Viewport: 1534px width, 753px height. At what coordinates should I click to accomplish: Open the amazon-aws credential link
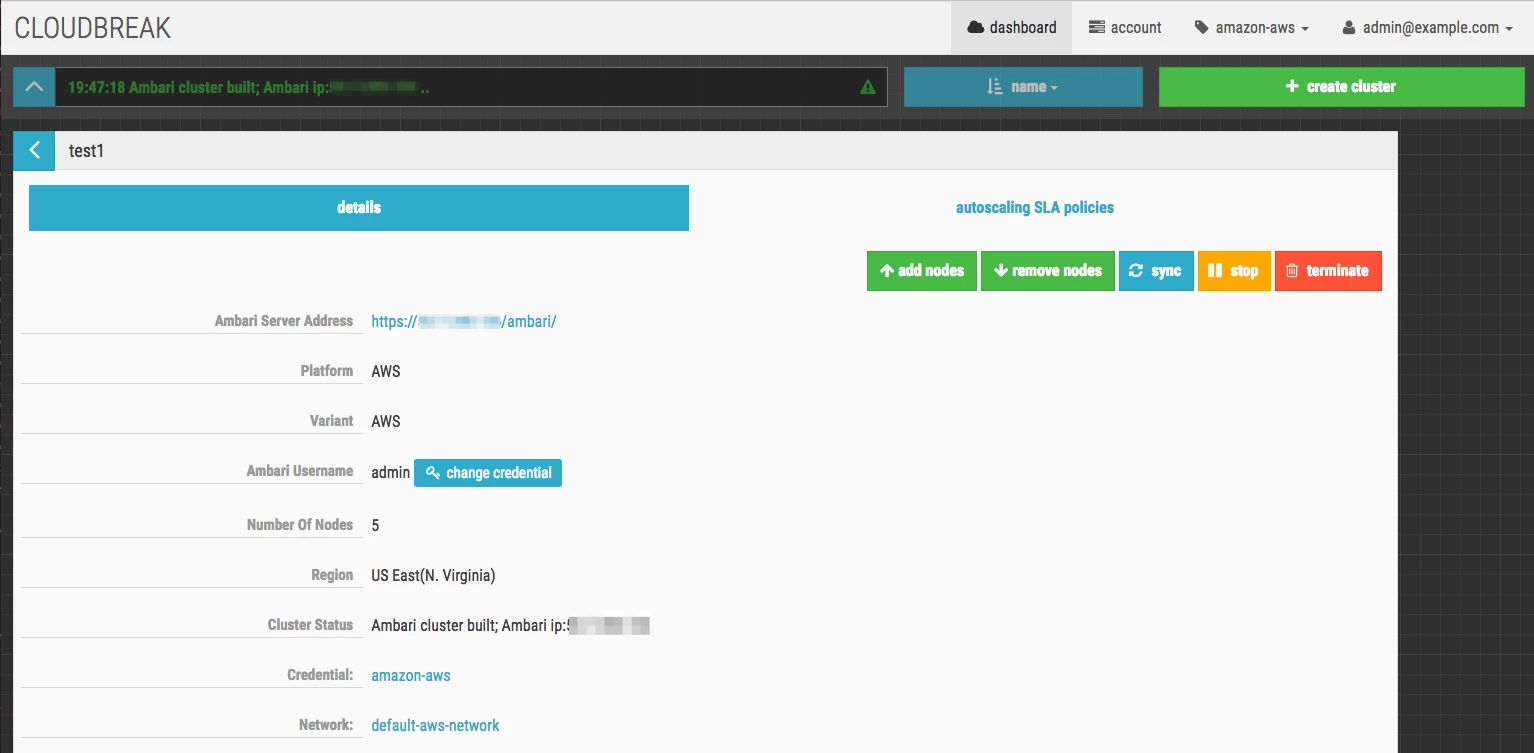tap(411, 676)
